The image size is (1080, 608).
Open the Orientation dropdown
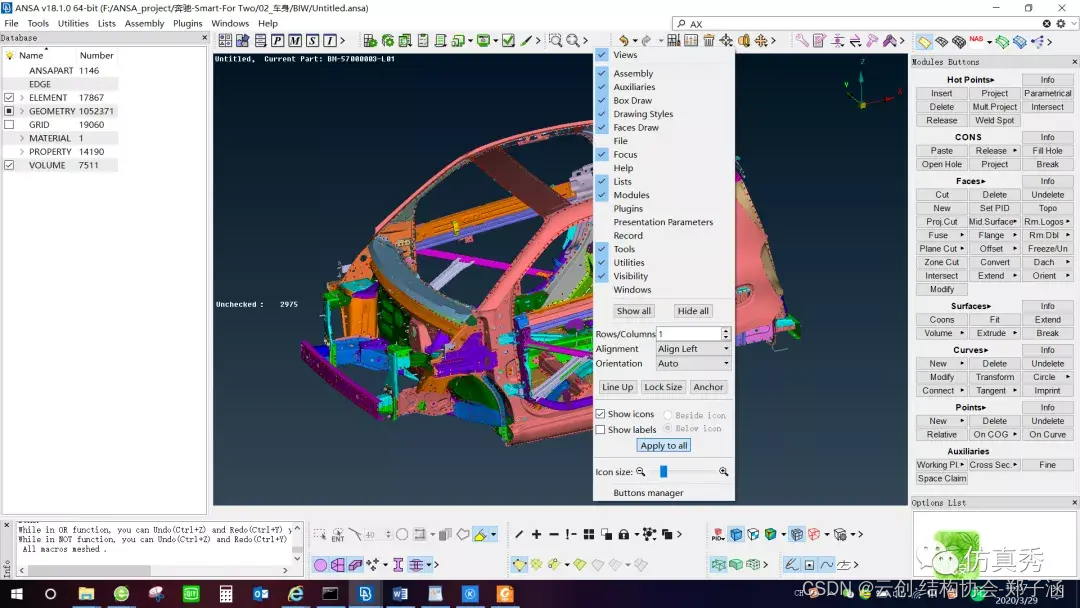tap(693, 364)
